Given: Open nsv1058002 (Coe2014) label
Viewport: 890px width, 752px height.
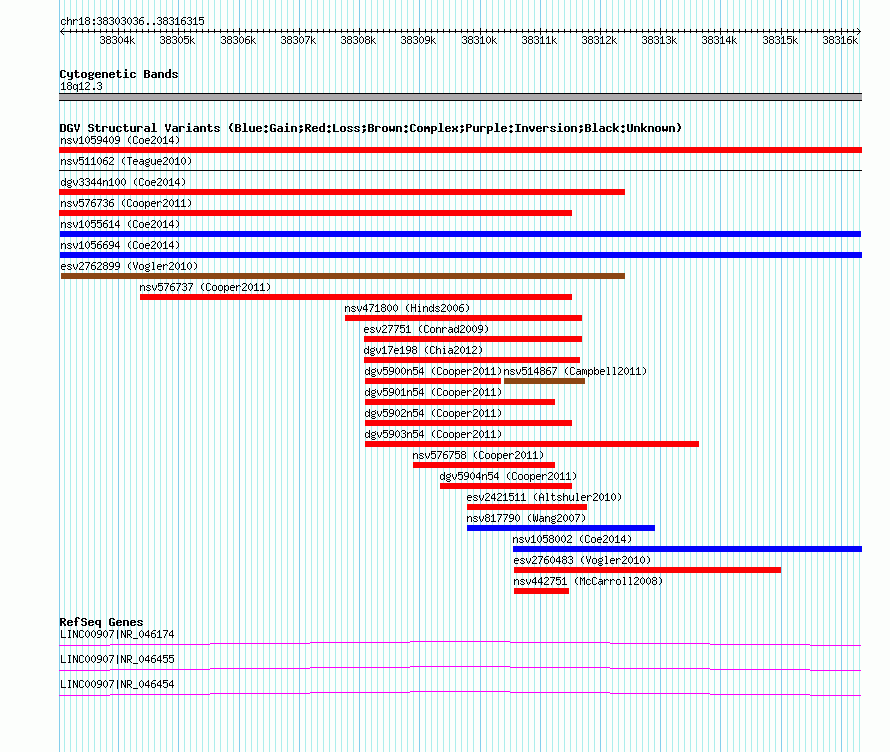Looking at the screenshot, I should [572, 539].
